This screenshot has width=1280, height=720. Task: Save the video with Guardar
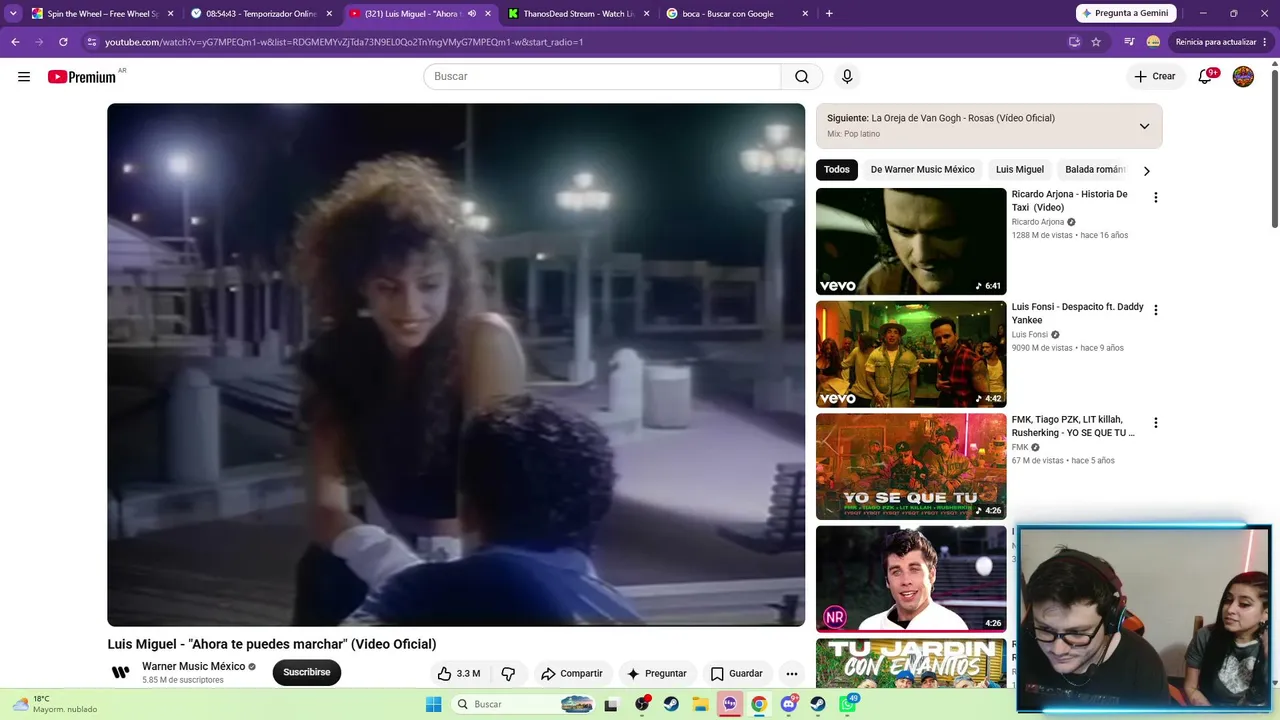coord(736,674)
